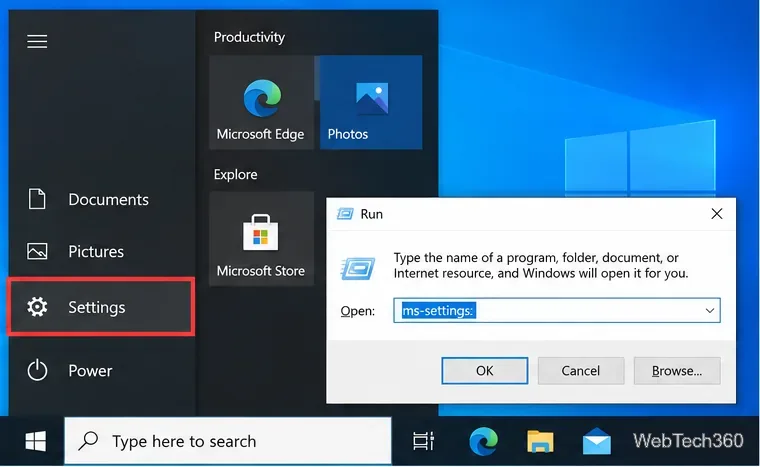Click the Explore group heading
The width and height of the screenshot is (760, 467).
click(x=236, y=175)
